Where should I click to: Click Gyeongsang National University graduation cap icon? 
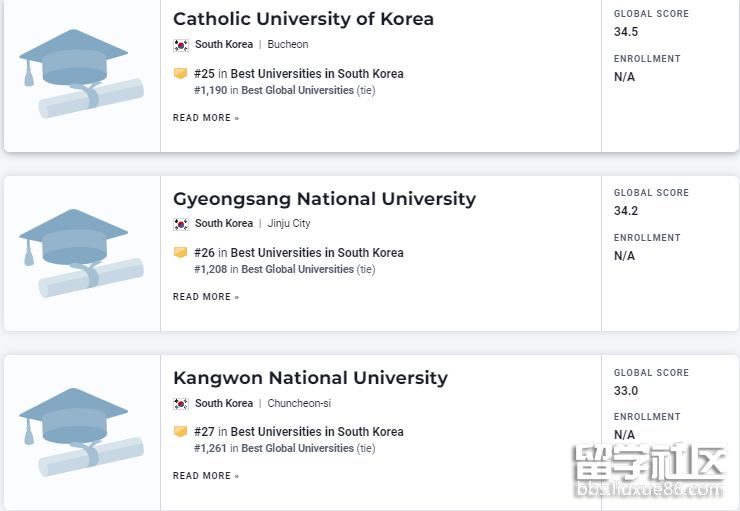(x=81, y=250)
